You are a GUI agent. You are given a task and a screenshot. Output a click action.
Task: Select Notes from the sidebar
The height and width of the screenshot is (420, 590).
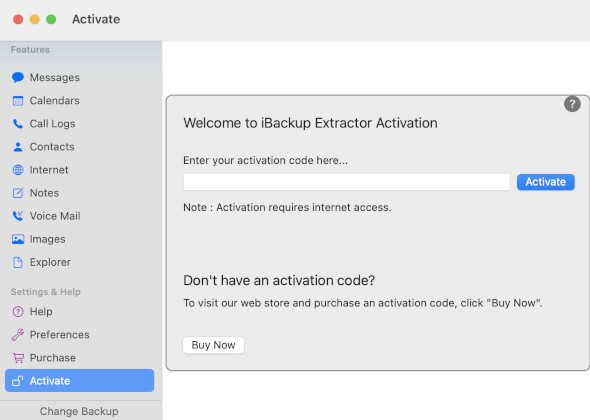coord(44,193)
